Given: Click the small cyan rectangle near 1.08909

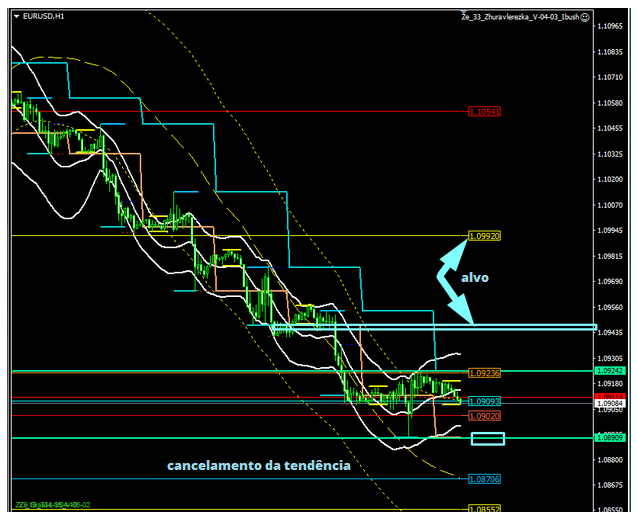Looking at the screenshot, I should pos(487,438).
